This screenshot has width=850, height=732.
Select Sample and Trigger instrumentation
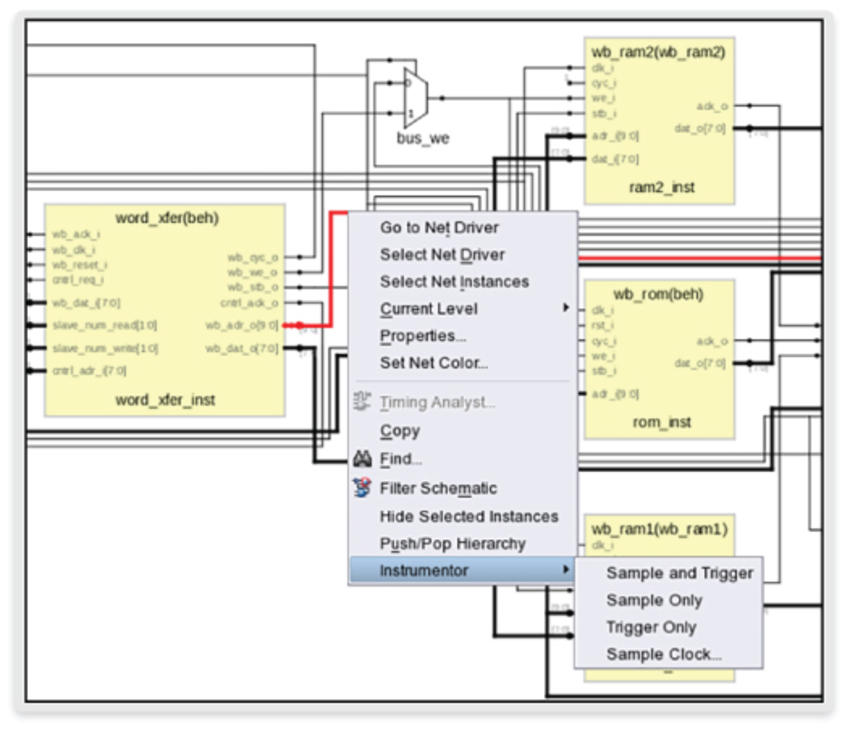click(680, 573)
